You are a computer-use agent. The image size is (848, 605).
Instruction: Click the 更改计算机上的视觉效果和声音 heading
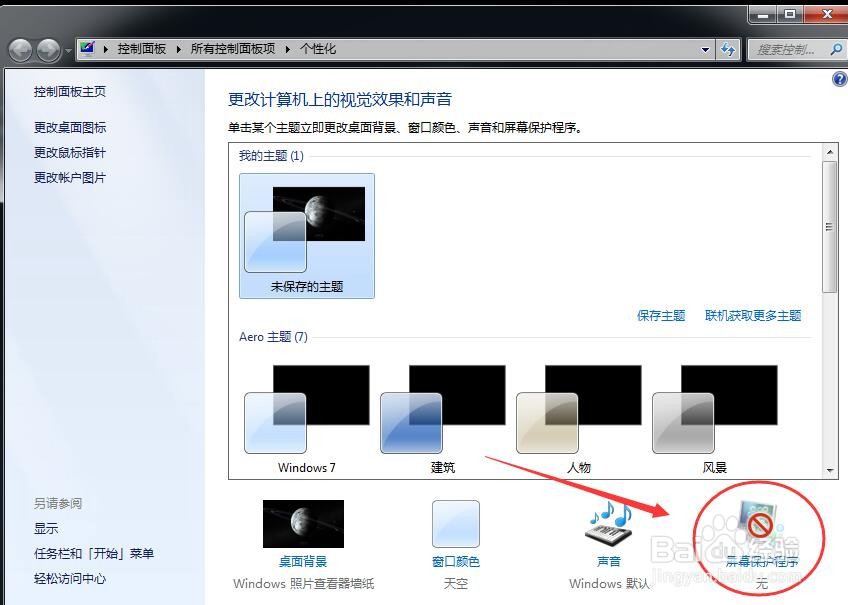click(340, 99)
